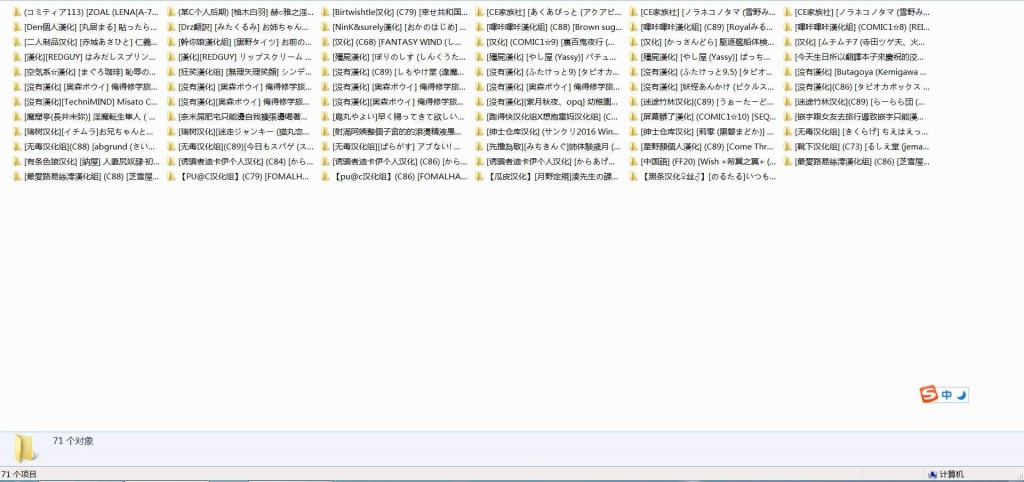This screenshot has height=482, width=1024.
Task: Click folder icon of (サンクリ2016 Win item
Action: (x=479, y=132)
